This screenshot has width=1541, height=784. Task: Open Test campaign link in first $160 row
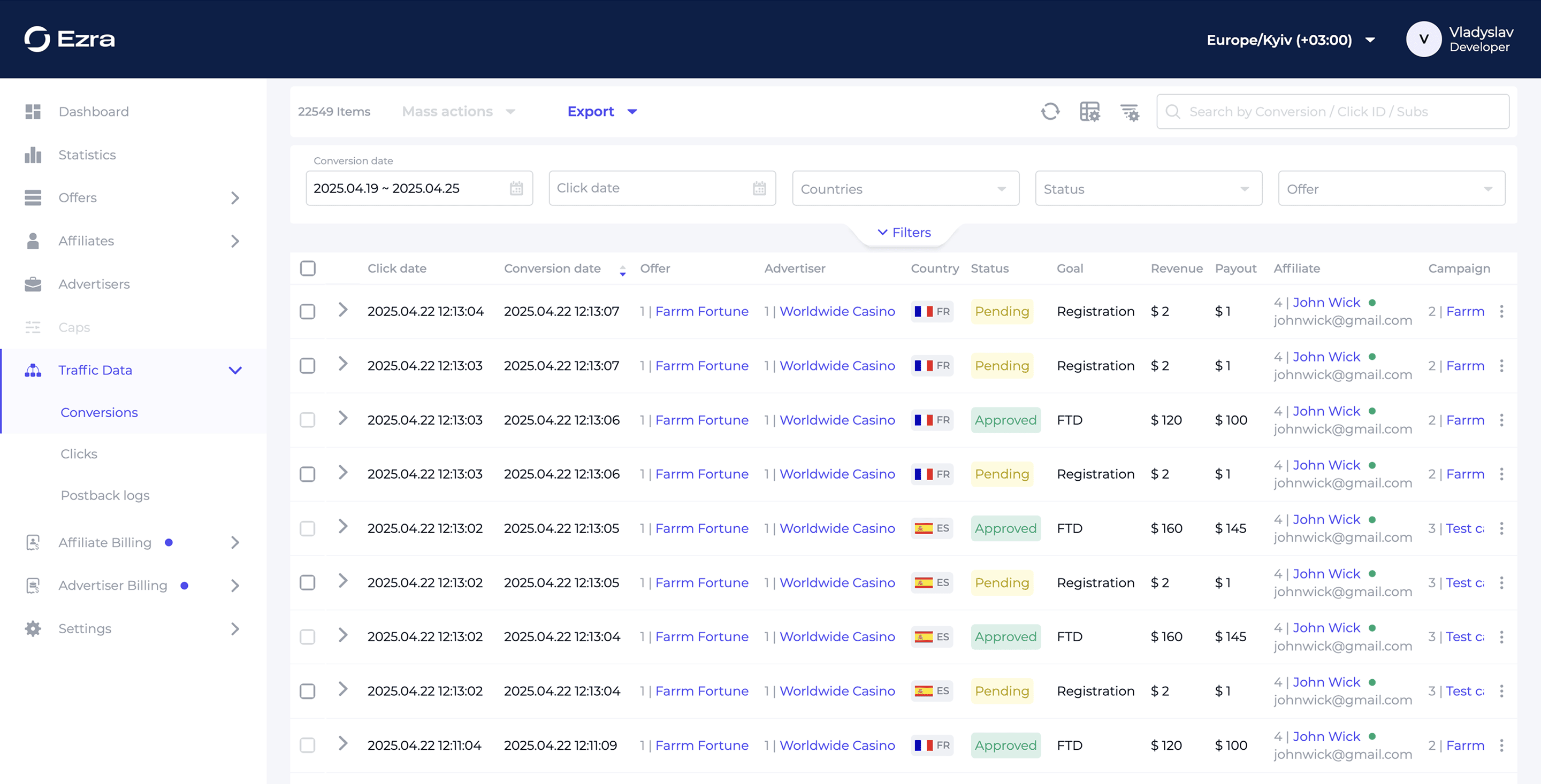(1464, 529)
